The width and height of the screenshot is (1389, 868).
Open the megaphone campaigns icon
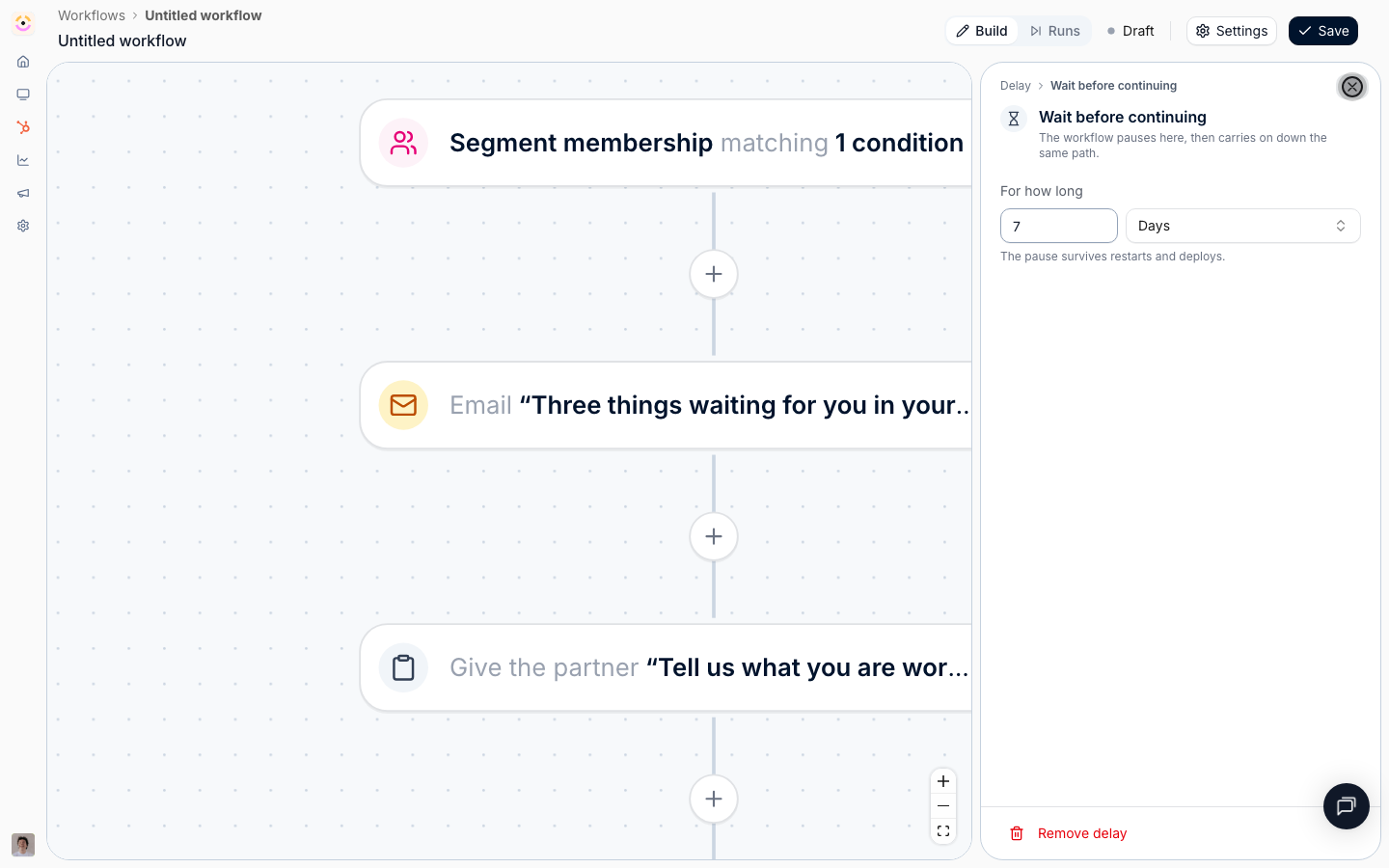tap(23, 193)
